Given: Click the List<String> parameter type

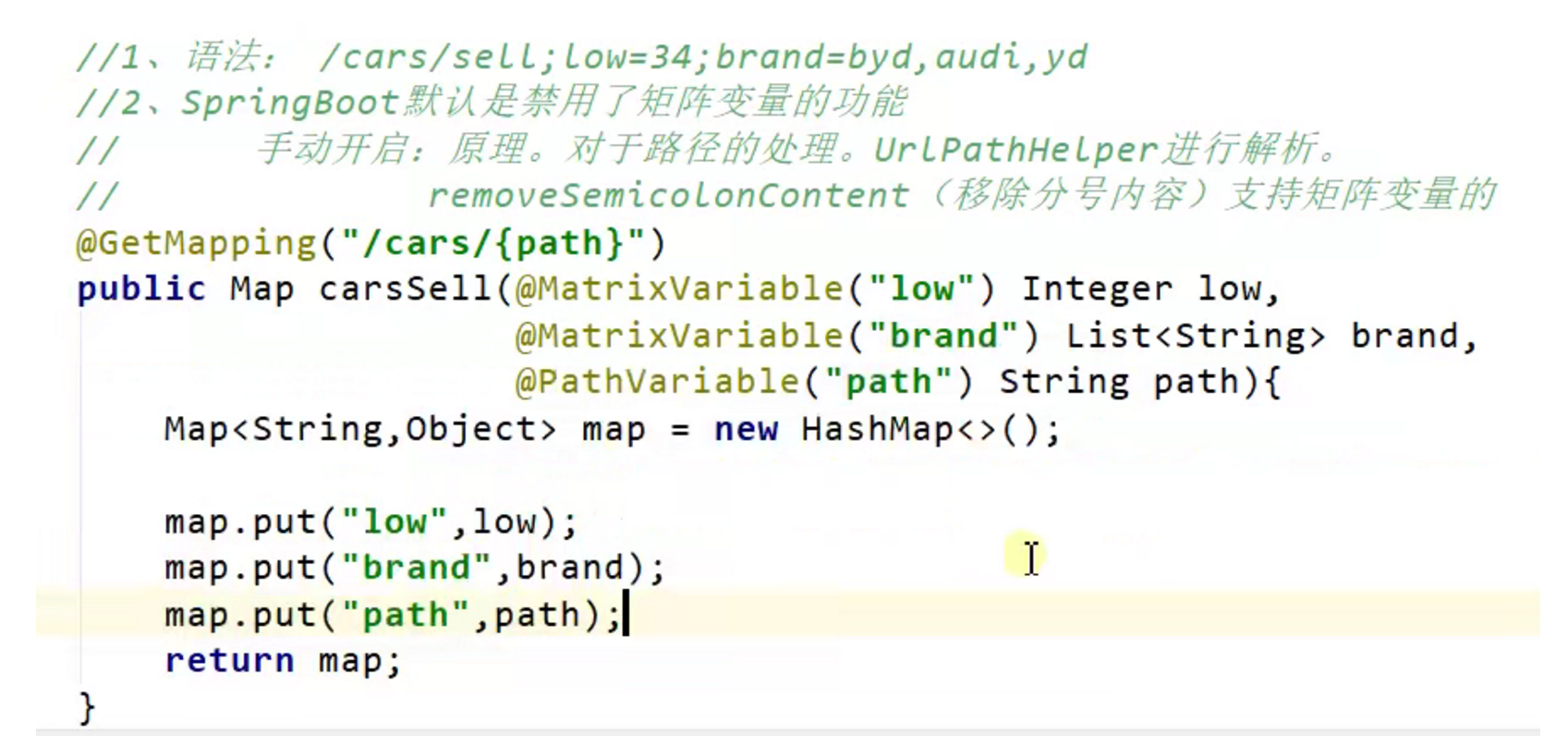Looking at the screenshot, I should pyautogui.click(x=1196, y=336).
